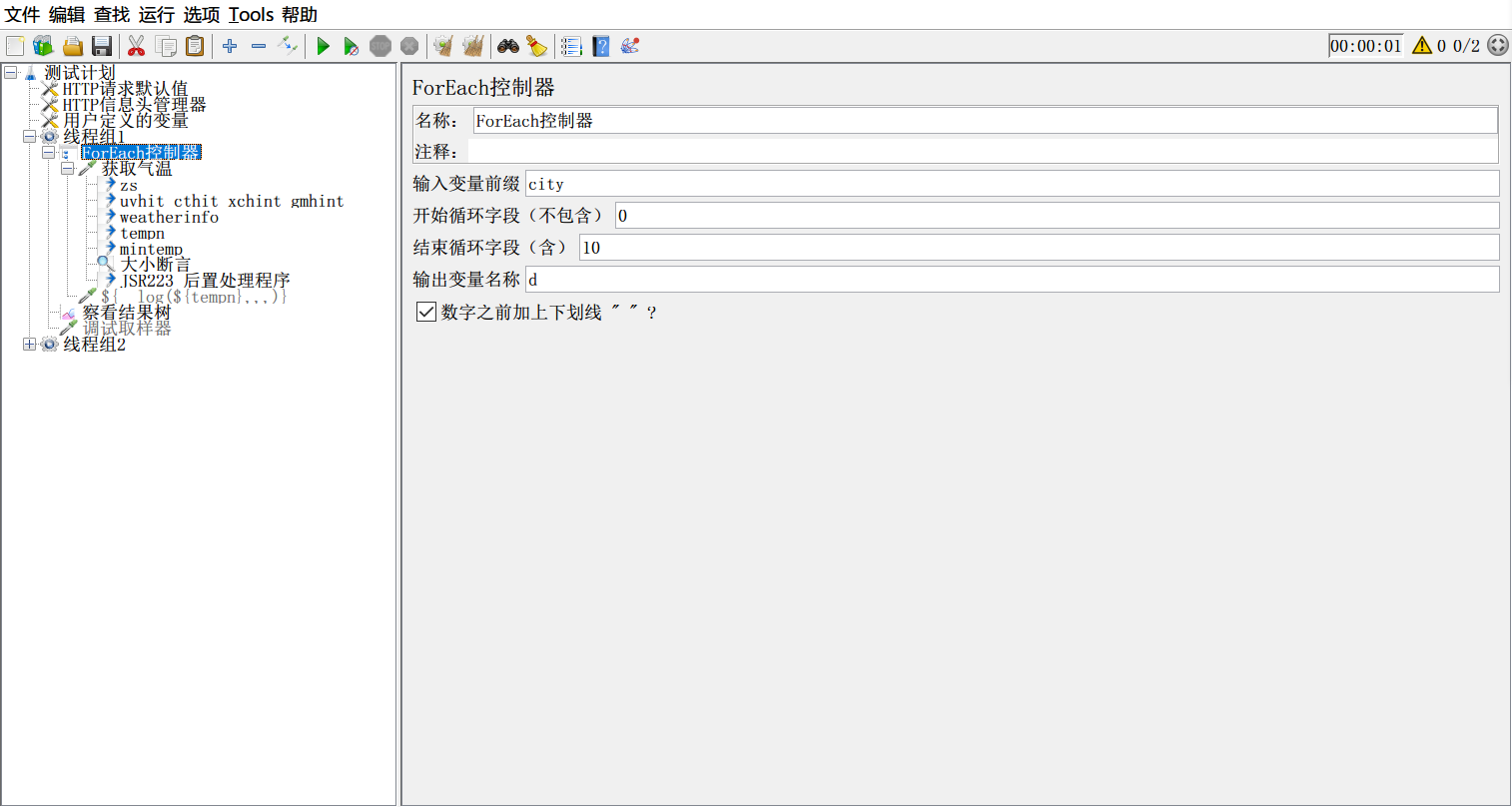The image size is (1512, 807).
Task: Open the 编辑 menu
Action: pyautogui.click(x=67, y=15)
